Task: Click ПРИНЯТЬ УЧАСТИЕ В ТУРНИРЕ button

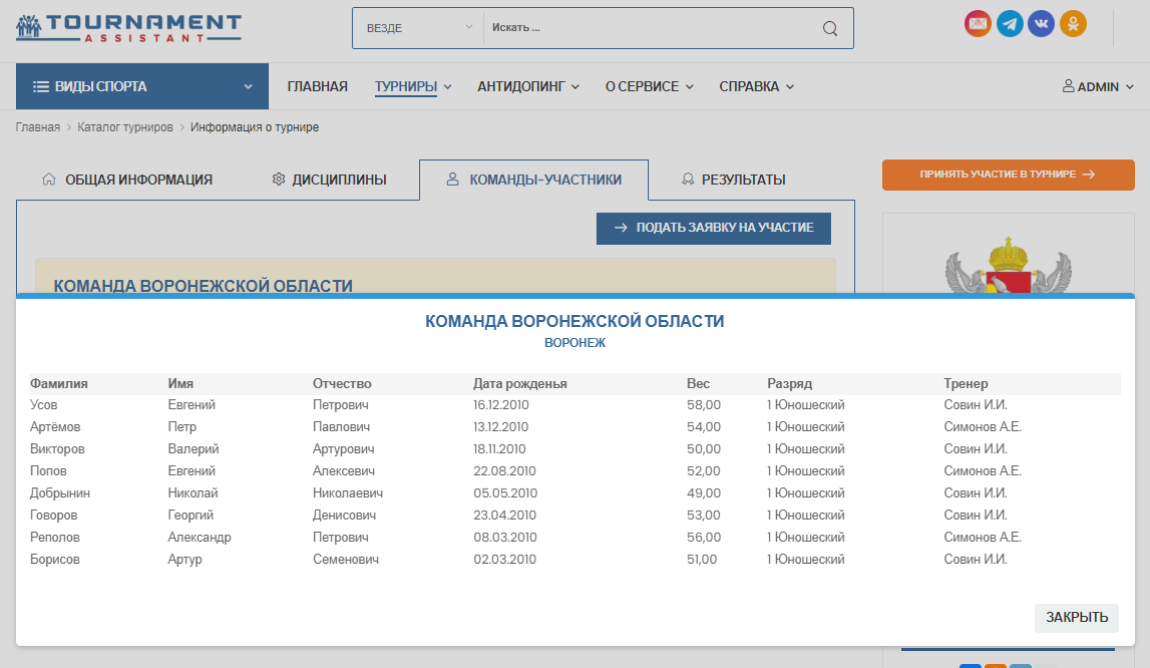Action: 1008,175
